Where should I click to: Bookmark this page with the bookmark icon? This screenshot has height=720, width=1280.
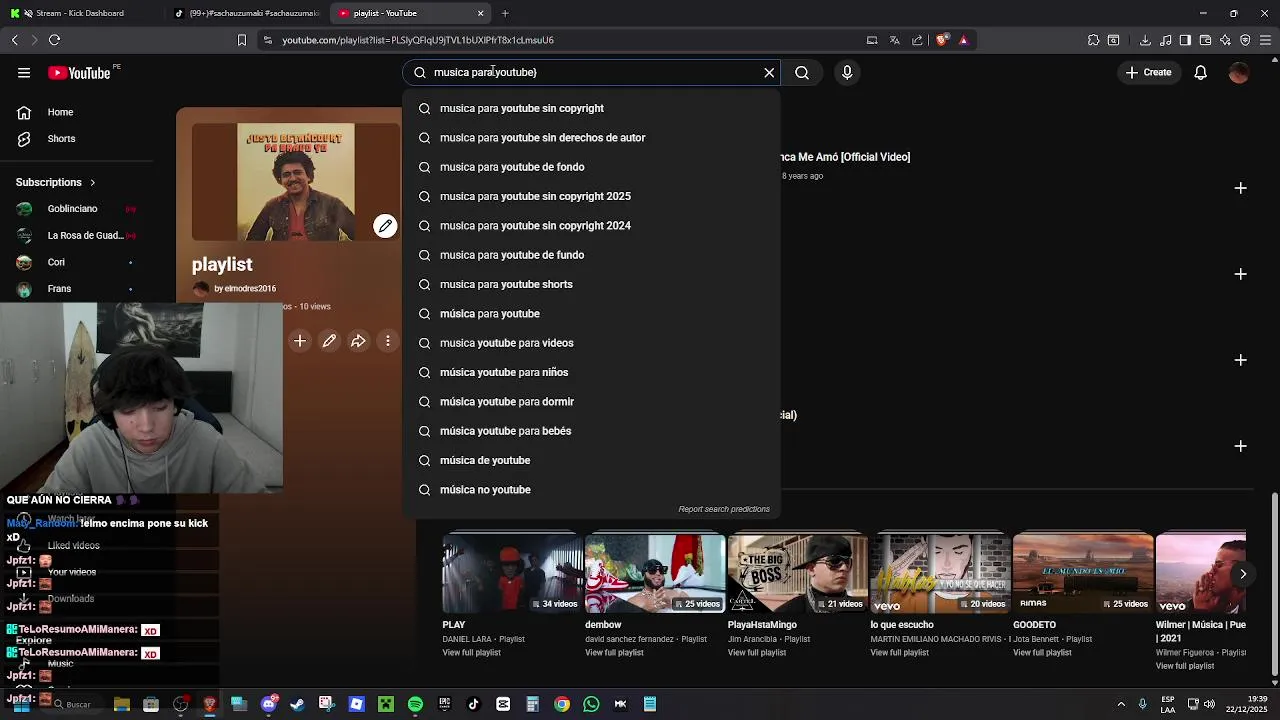[241, 40]
